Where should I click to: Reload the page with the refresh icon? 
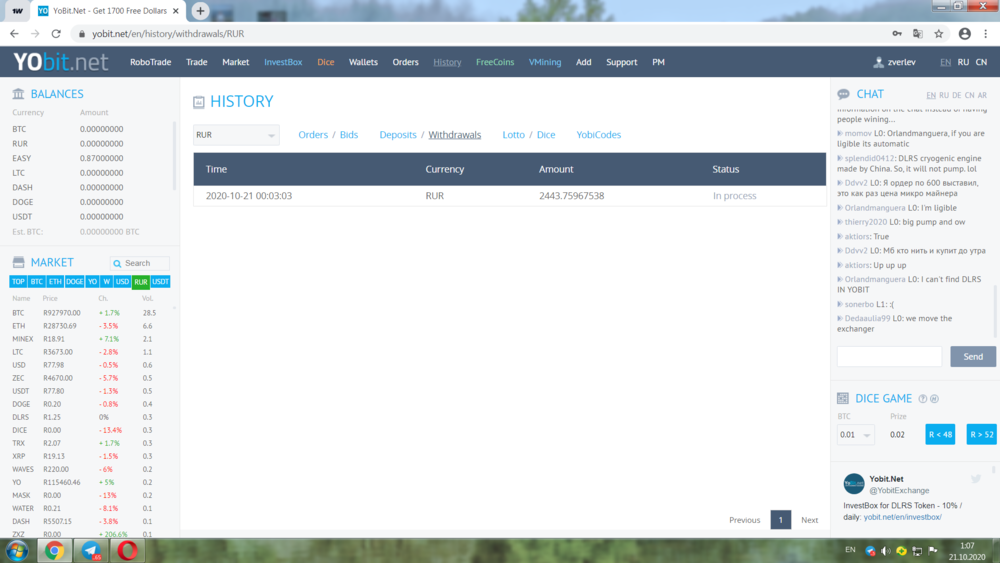56,34
